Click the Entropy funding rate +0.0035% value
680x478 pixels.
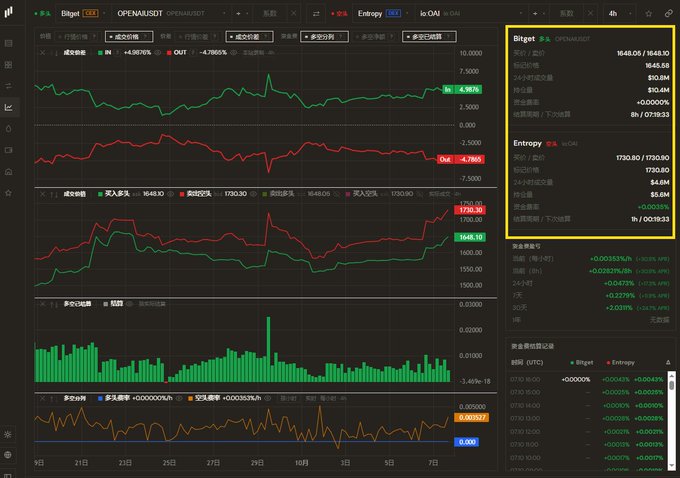point(653,207)
